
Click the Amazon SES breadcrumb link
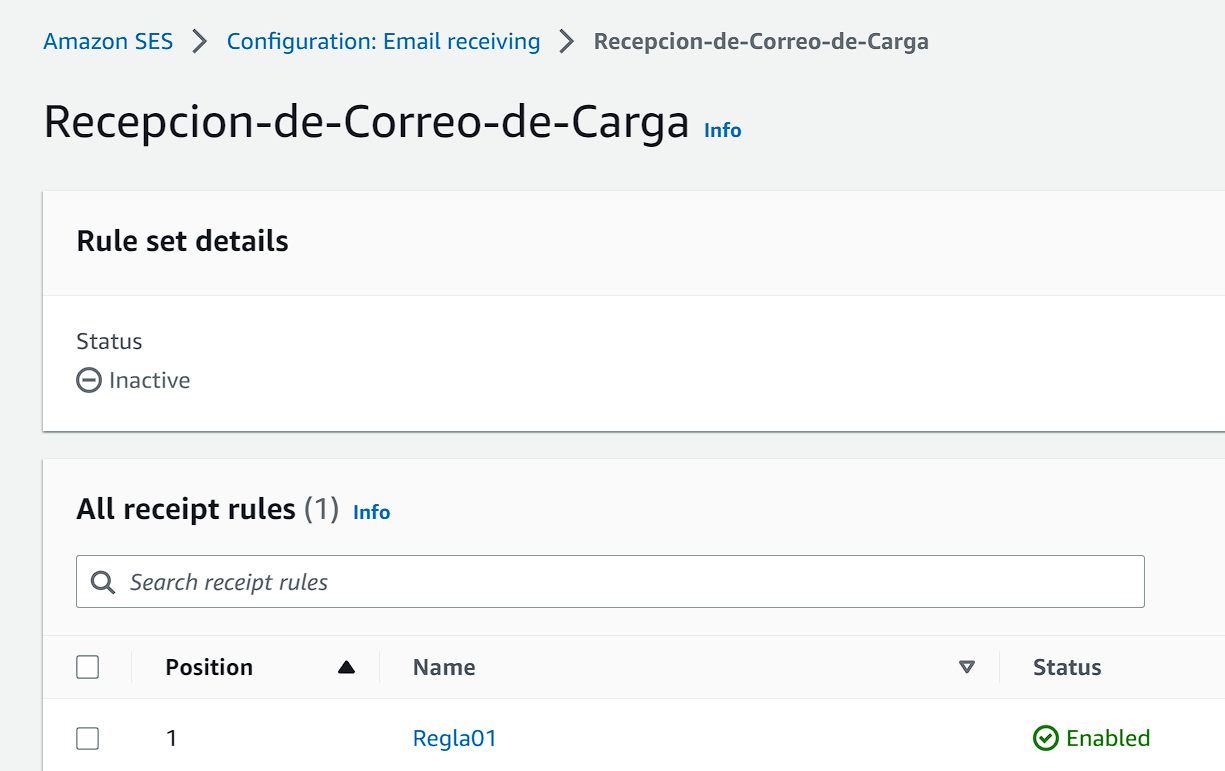click(108, 42)
